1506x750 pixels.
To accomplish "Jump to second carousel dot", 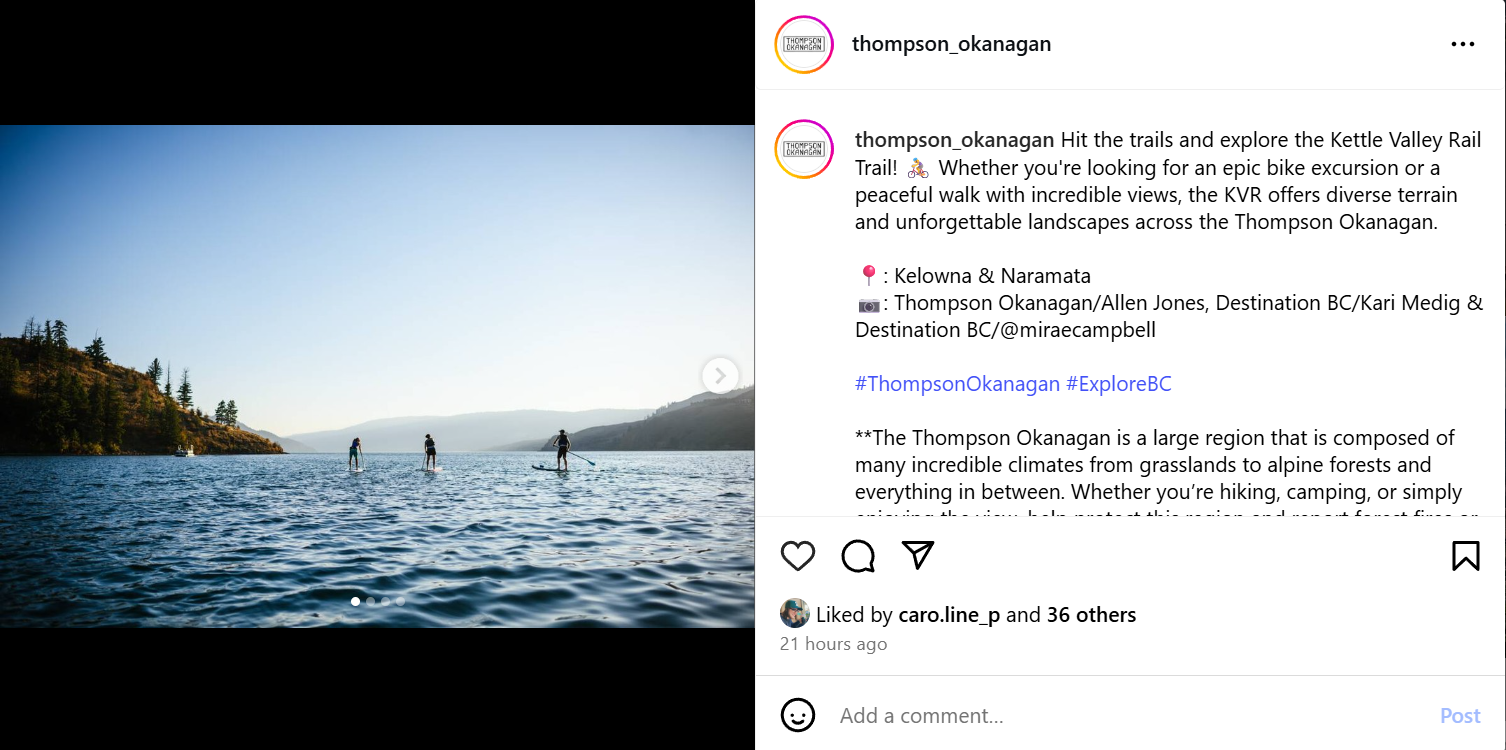I will tap(371, 601).
